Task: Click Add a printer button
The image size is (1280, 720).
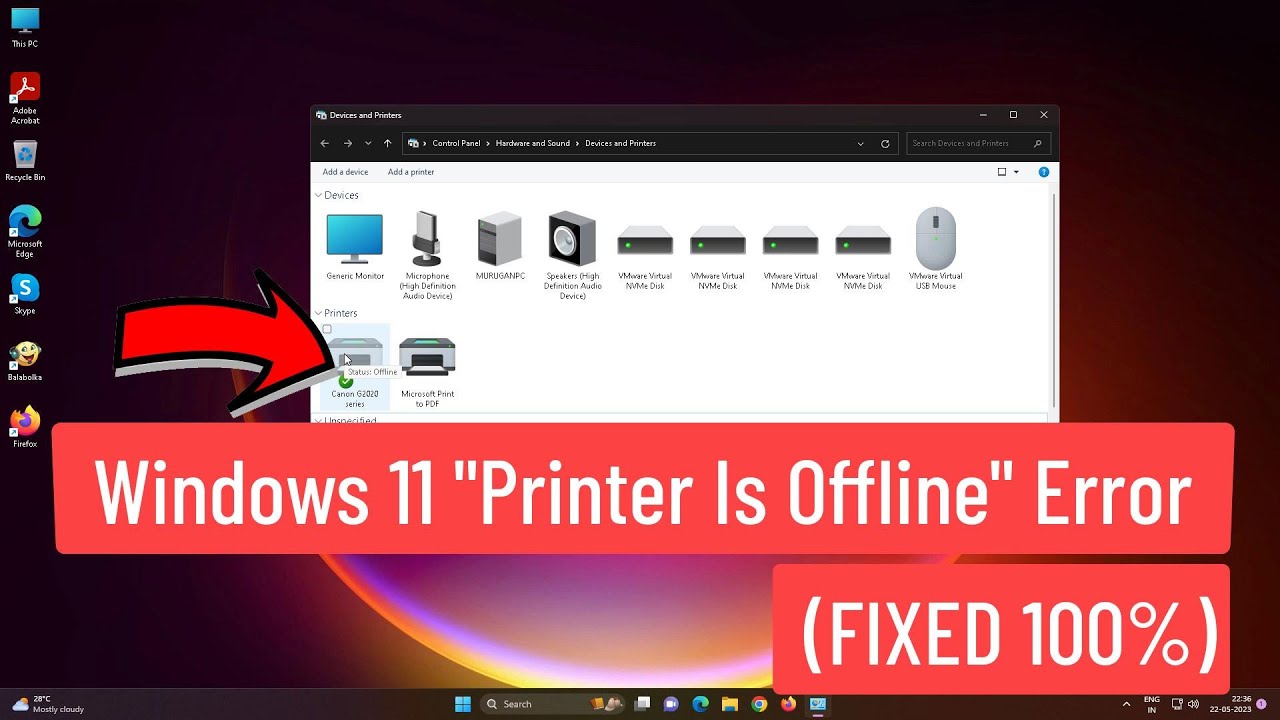Action: [x=411, y=172]
